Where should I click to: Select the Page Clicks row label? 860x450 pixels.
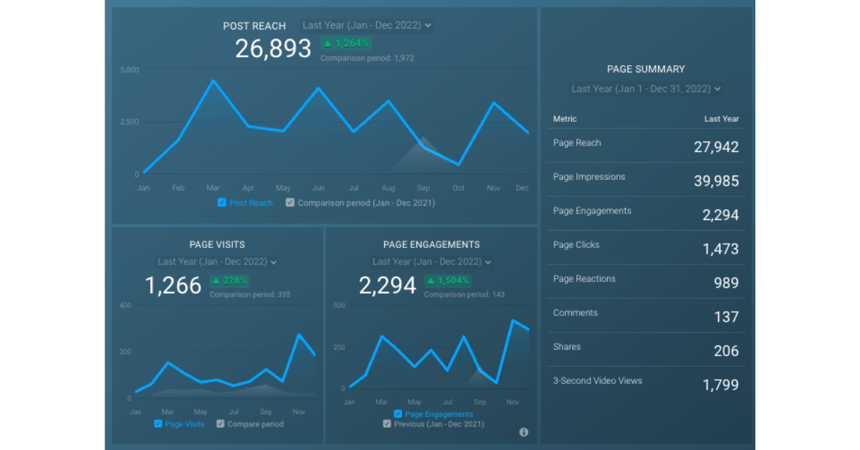pos(576,245)
